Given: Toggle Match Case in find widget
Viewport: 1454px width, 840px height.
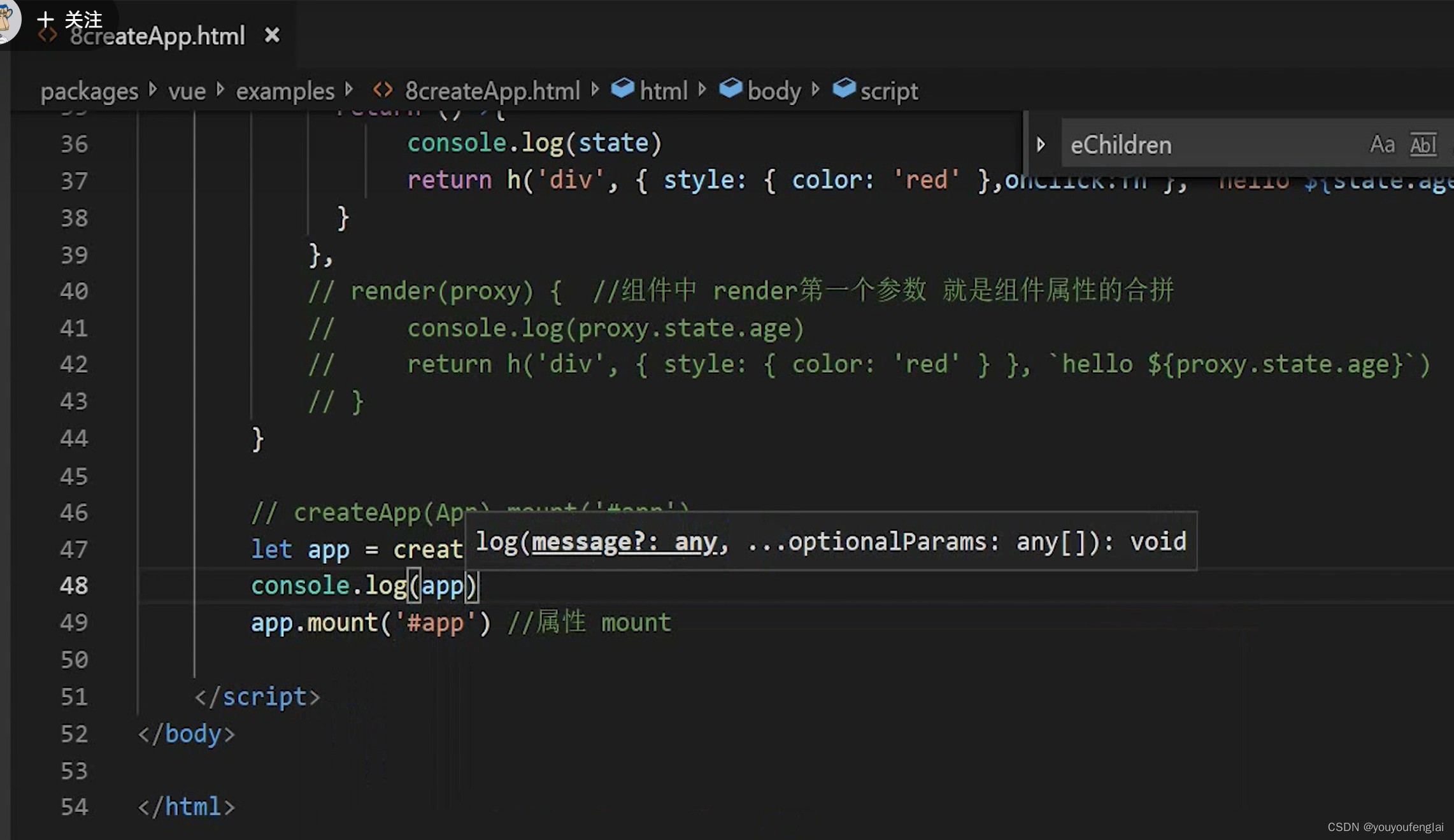Looking at the screenshot, I should [x=1382, y=145].
